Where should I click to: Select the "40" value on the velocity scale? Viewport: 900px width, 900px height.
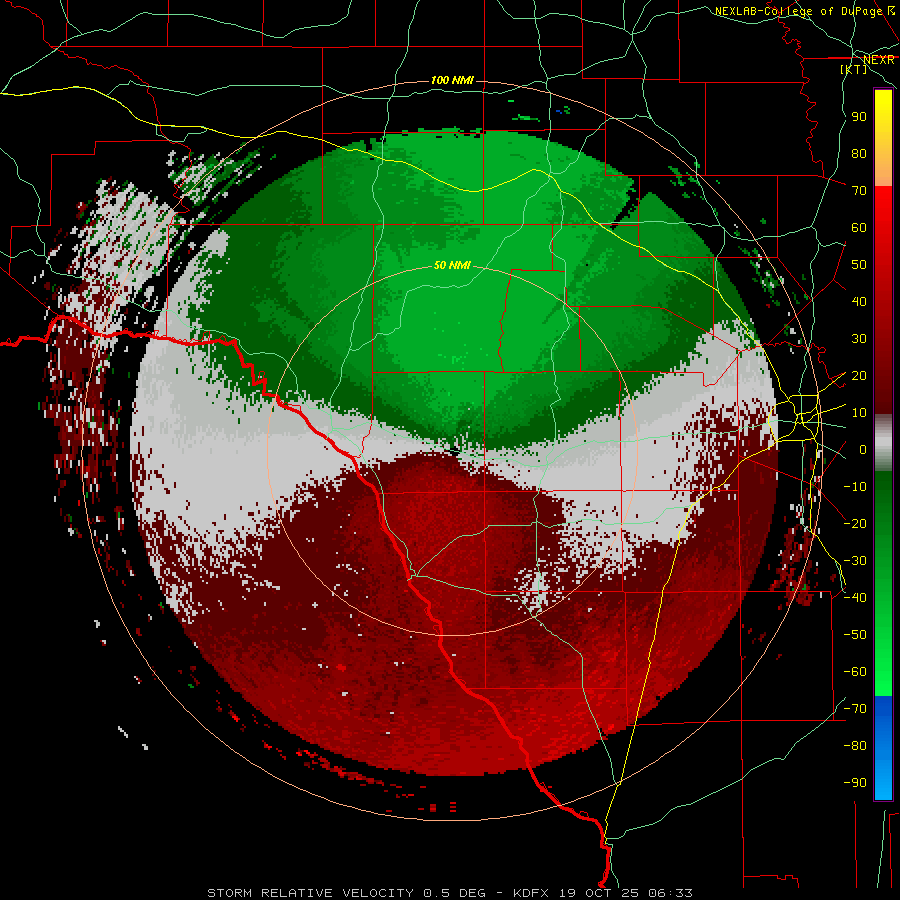coord(859,302)
